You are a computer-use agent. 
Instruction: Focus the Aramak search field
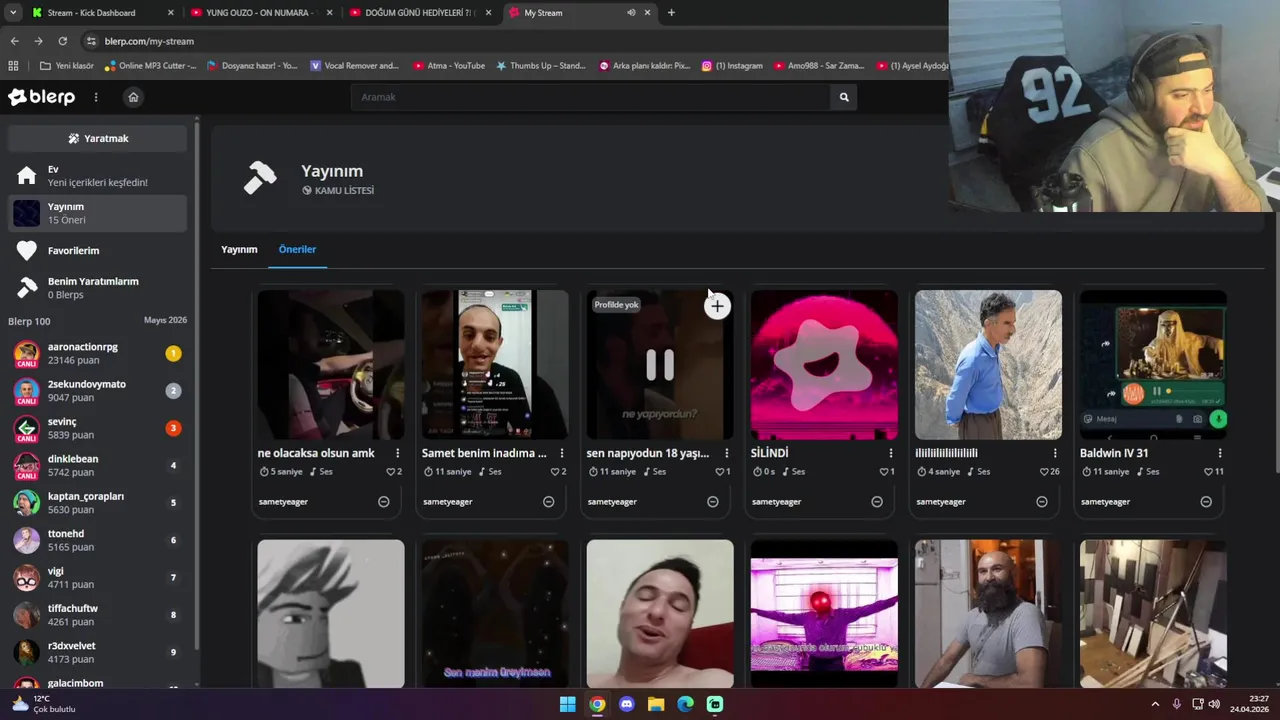590,97
